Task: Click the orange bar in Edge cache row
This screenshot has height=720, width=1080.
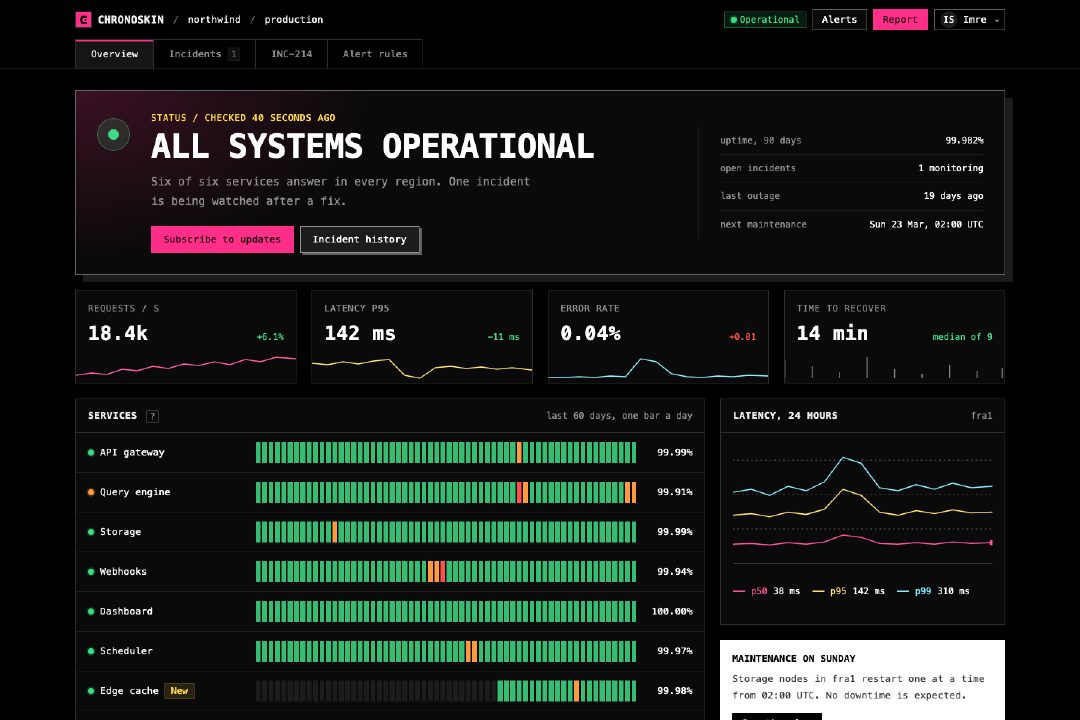Action: (x=577, y=691)
